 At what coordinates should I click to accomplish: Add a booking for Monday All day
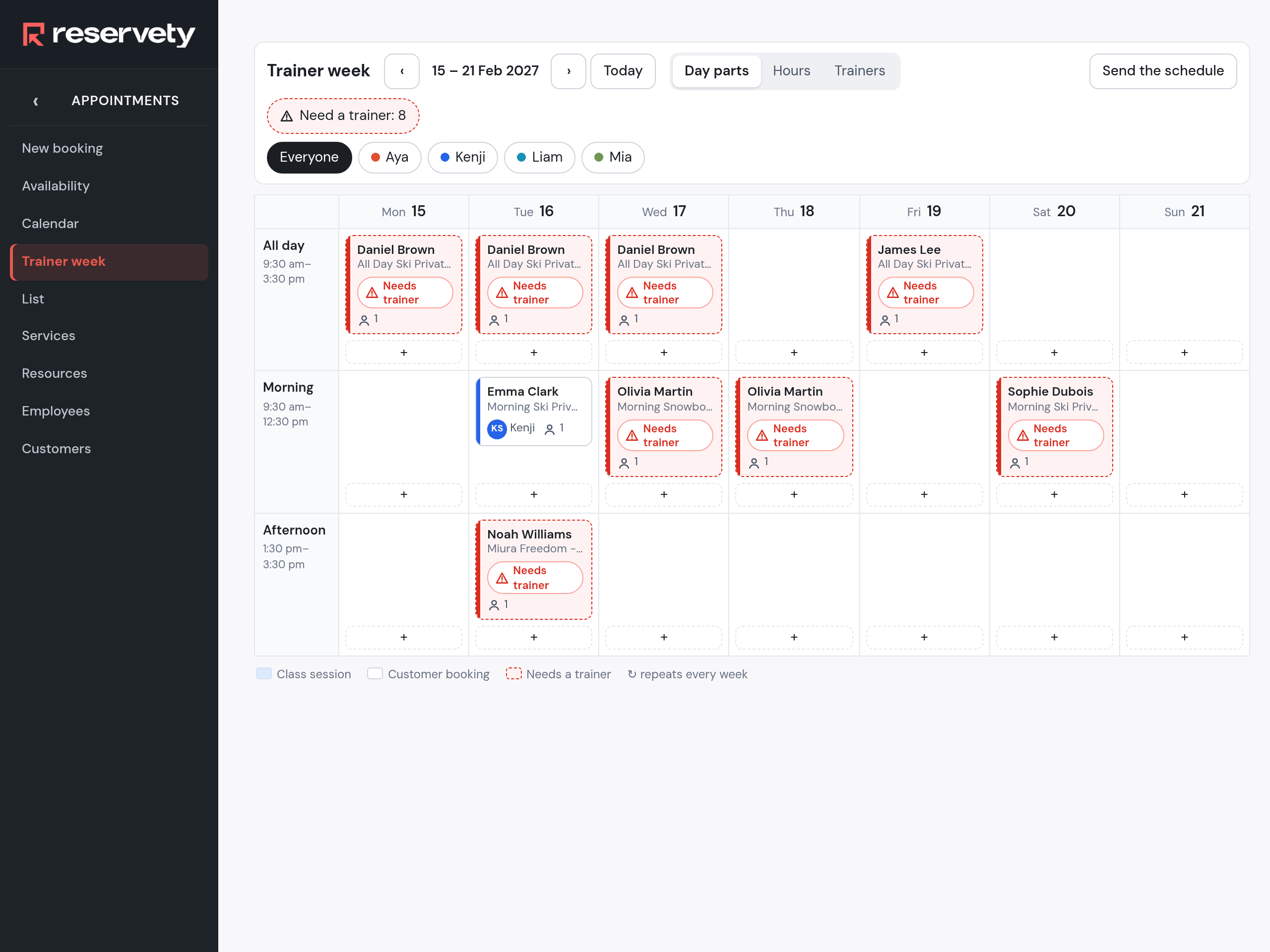click(x=404, y=353)
